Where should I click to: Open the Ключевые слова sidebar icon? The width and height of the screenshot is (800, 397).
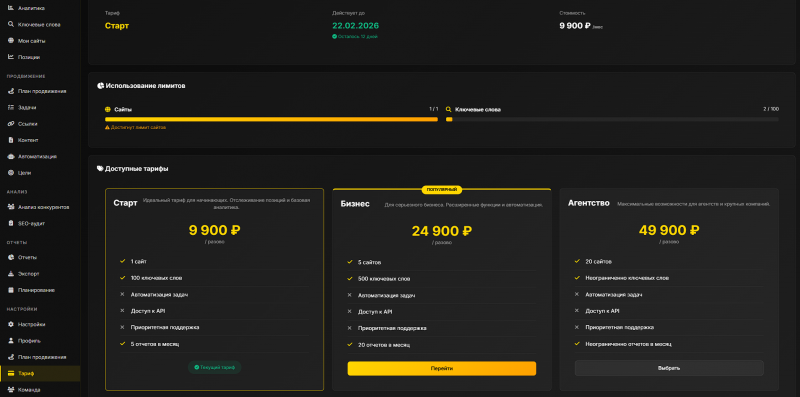coord(11,24)
